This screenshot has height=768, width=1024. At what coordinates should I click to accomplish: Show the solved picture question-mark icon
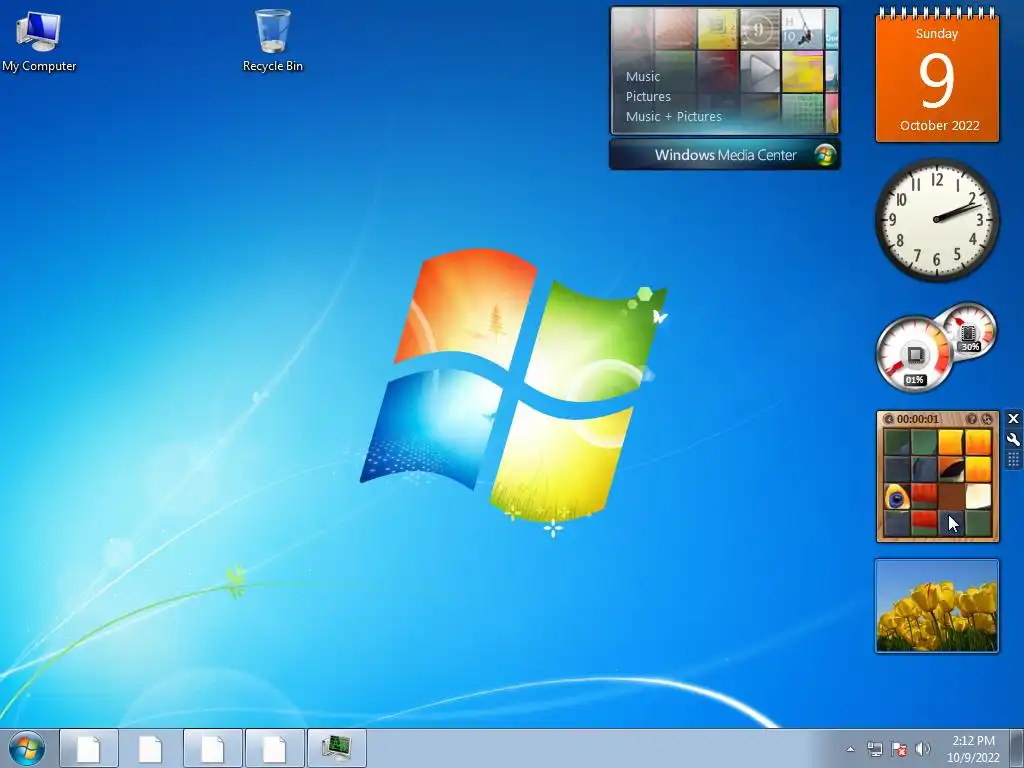point(971,419)
